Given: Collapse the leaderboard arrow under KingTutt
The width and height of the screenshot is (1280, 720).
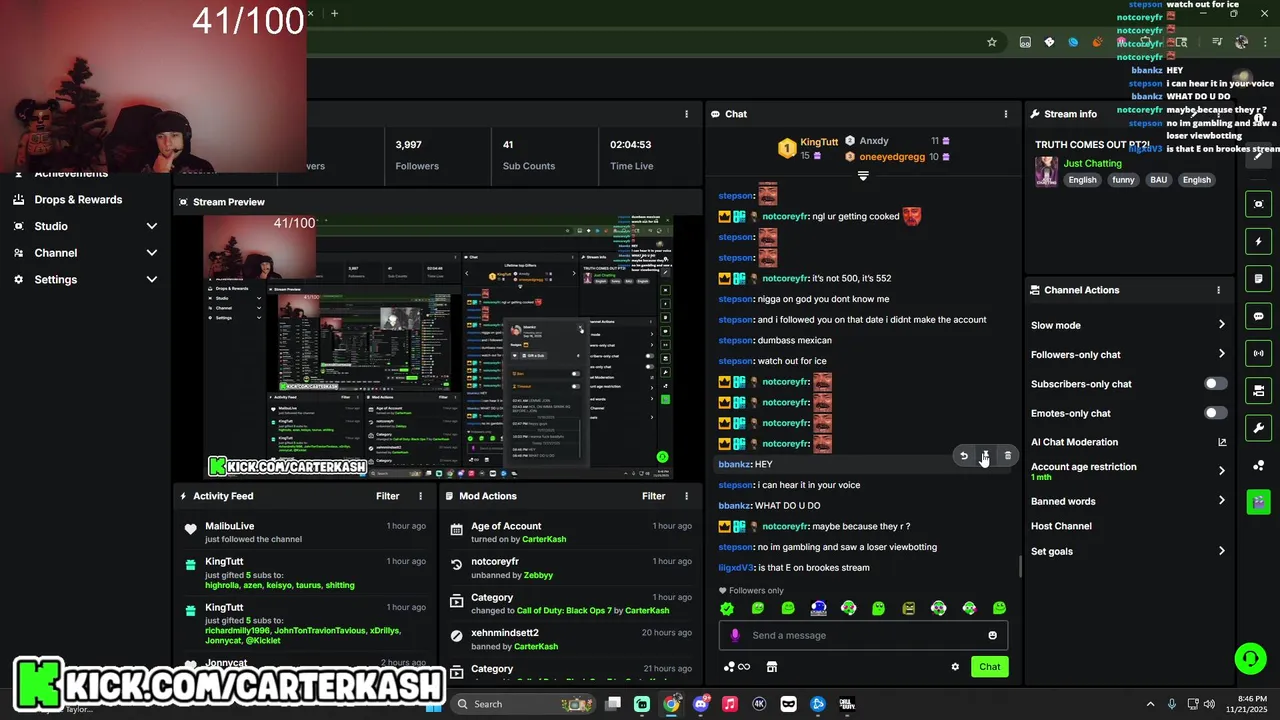Looking at the screenshot, I should 863,176.
